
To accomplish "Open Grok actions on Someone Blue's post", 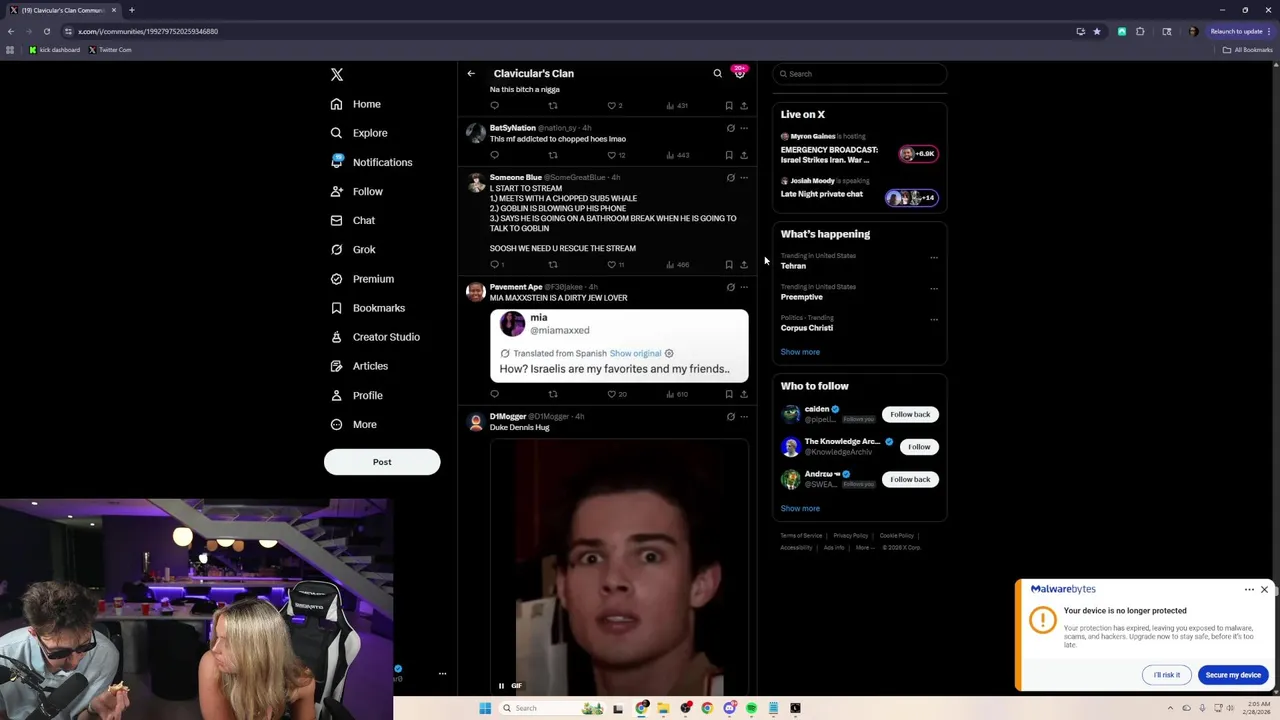I will 730,178.
